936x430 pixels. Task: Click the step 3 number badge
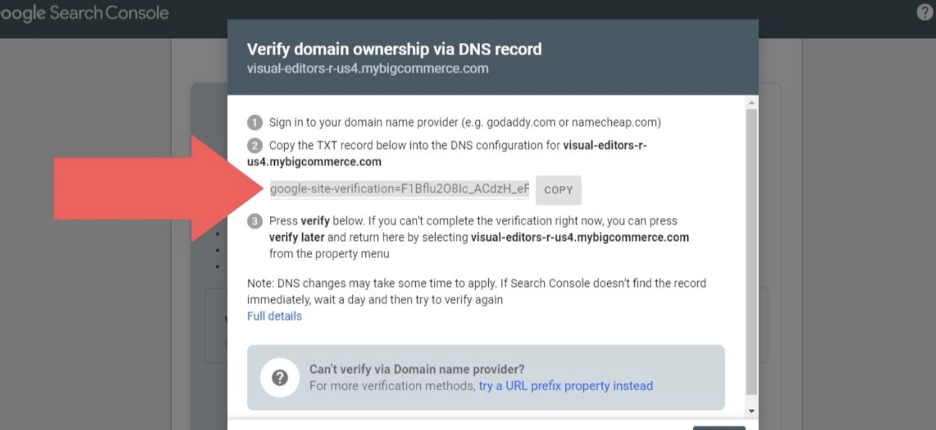click(255, 222)
